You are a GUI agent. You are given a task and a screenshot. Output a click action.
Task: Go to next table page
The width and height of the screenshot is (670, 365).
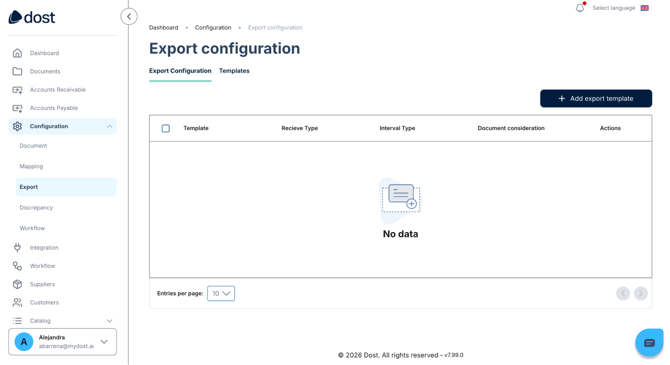[x=641, y=293]
